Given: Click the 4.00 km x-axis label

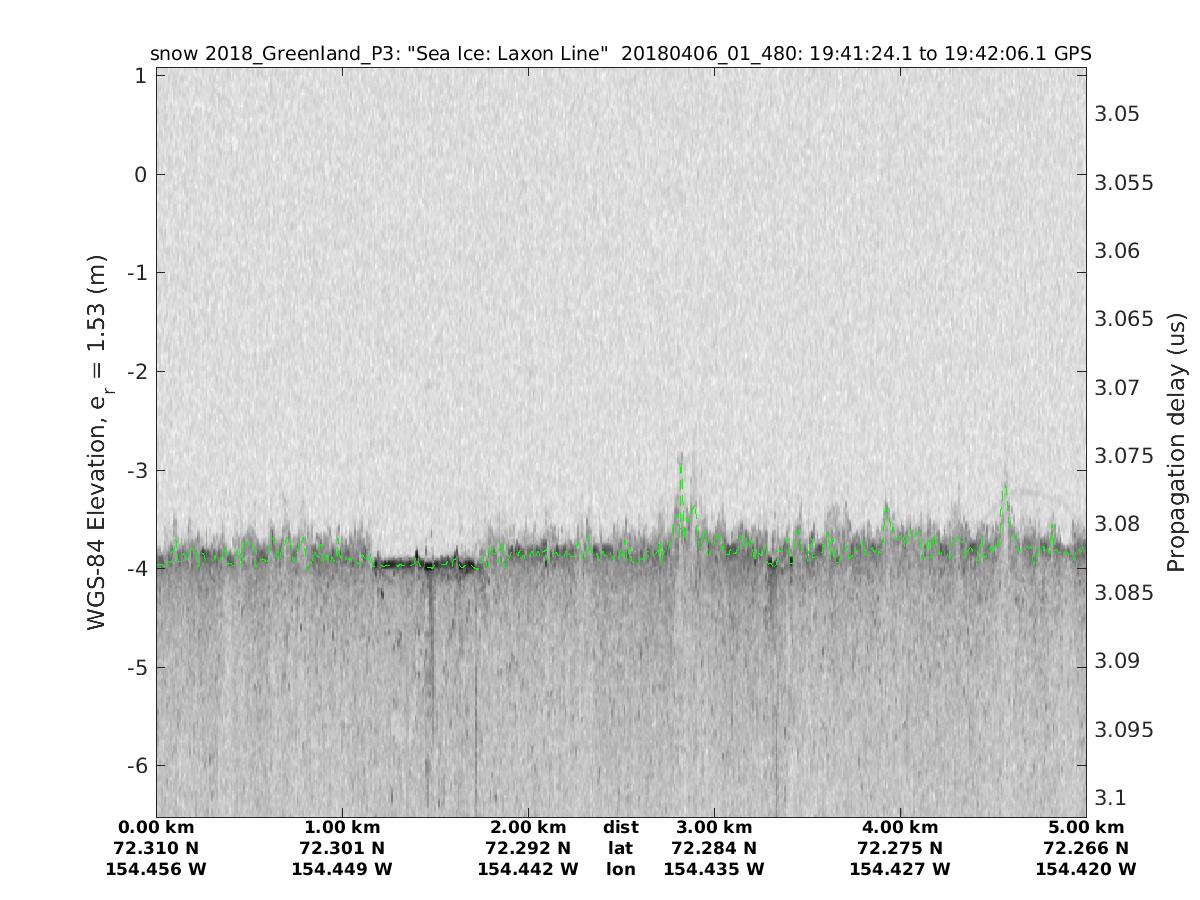Looking at the screenshot, I should pos(900,828).
